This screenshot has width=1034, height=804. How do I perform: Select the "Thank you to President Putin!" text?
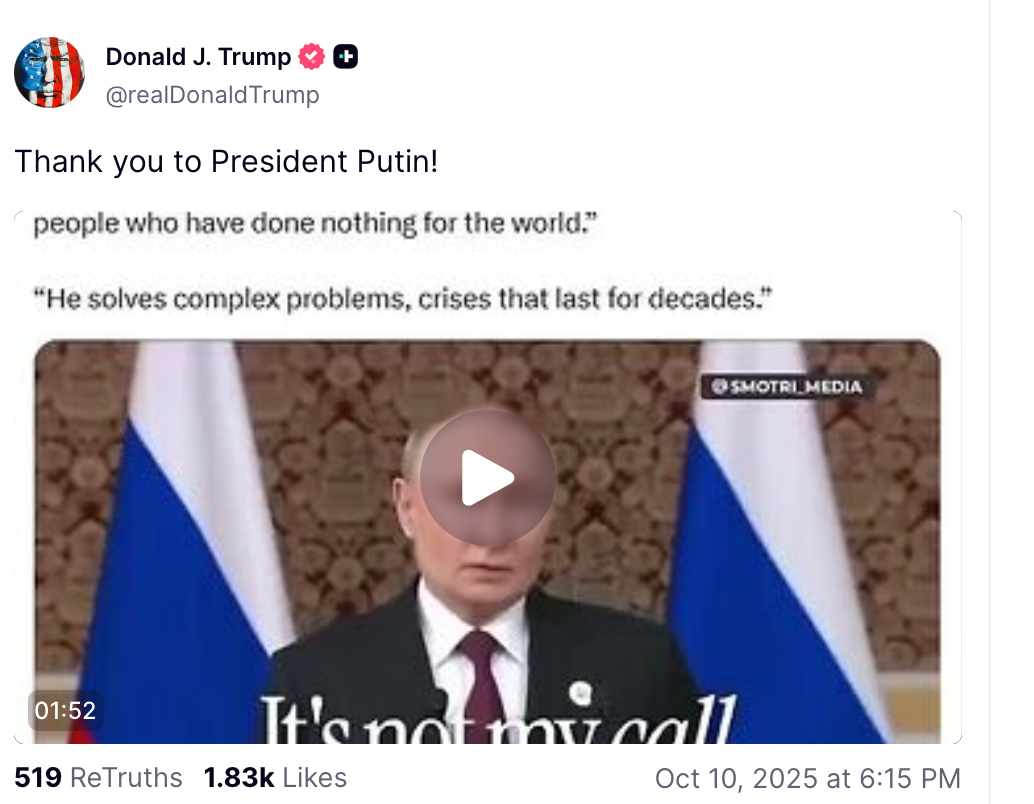[226, 162]
